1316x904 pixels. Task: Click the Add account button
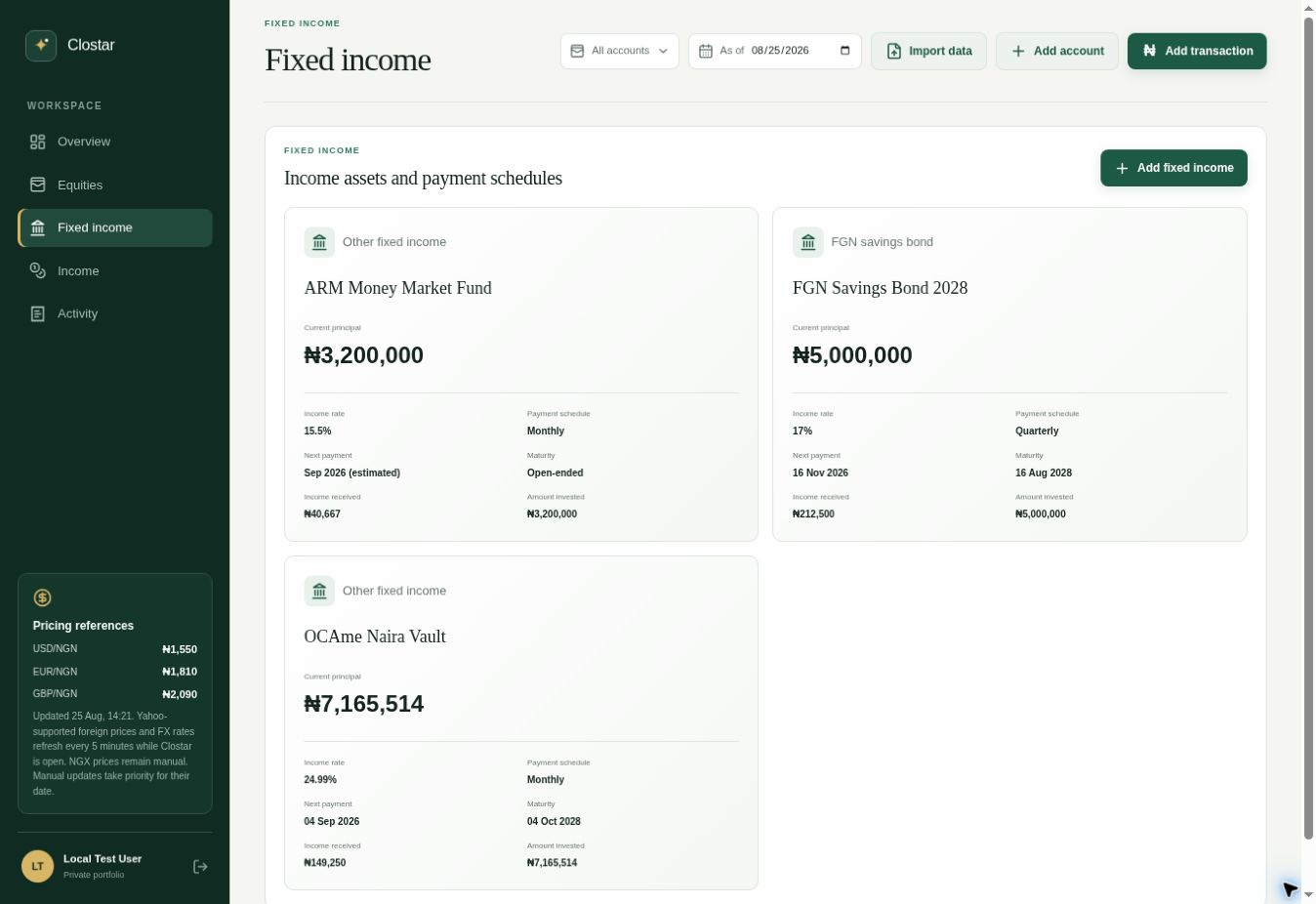(1057, 51)
